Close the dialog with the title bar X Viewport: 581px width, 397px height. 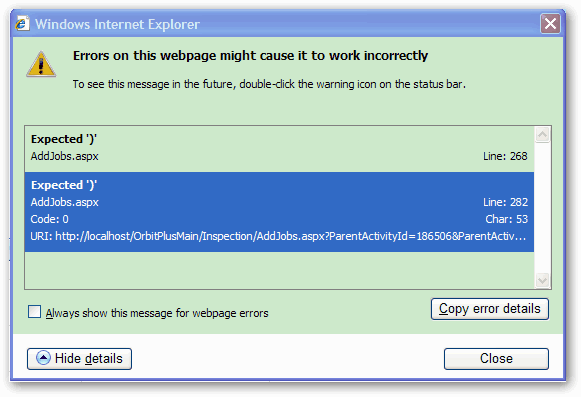pos(550,24)
